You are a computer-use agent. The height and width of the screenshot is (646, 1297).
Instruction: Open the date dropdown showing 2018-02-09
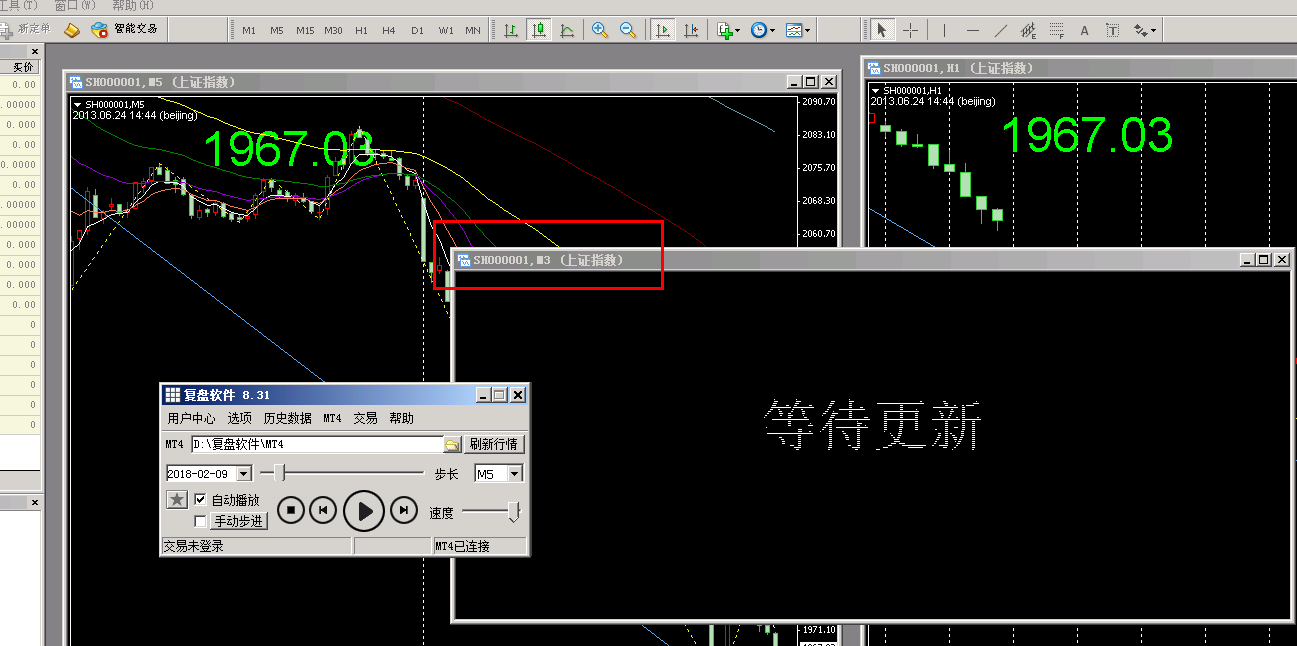[244, 474]
